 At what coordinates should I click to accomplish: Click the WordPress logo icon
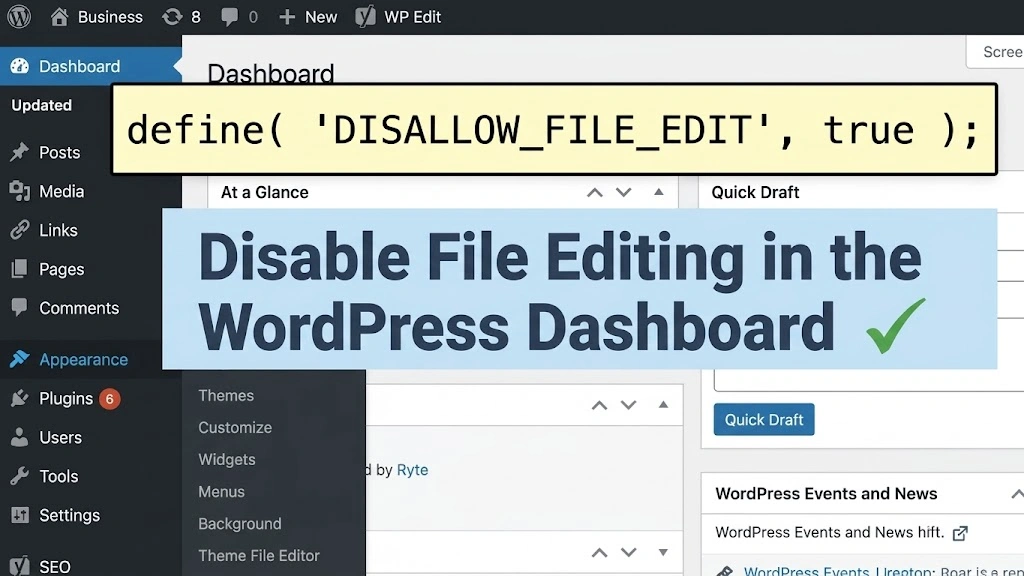19,16
